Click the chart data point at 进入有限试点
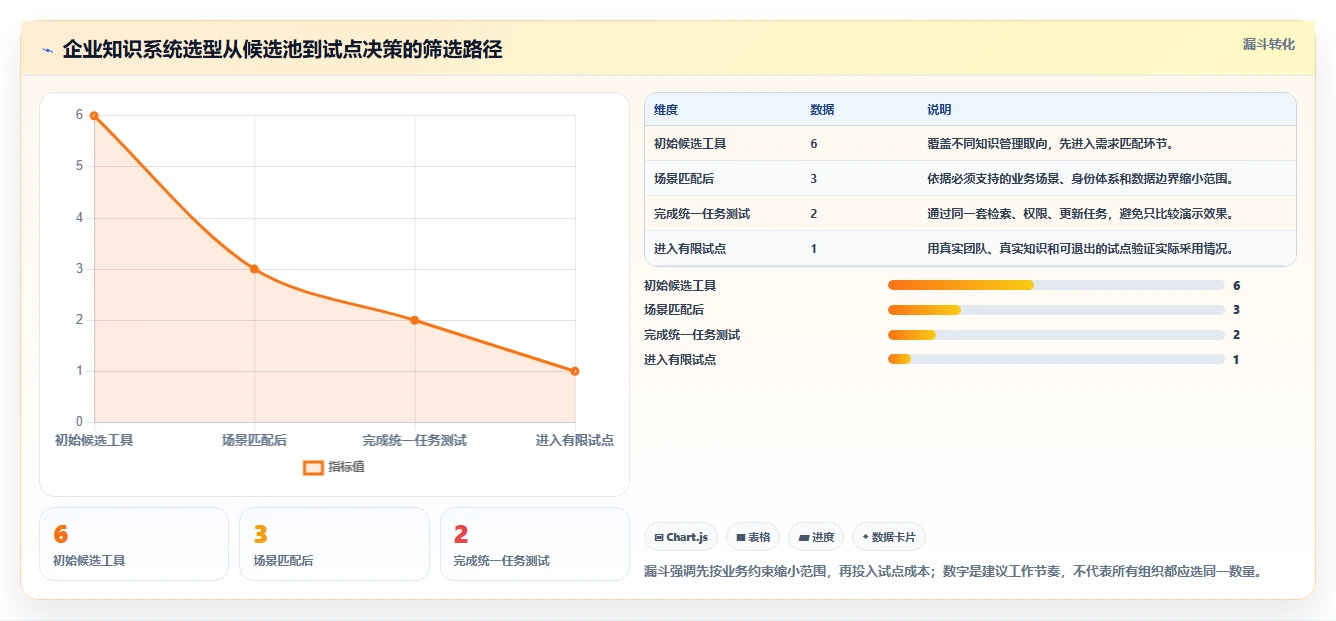 pyautogui.click(x=575, y=371)
